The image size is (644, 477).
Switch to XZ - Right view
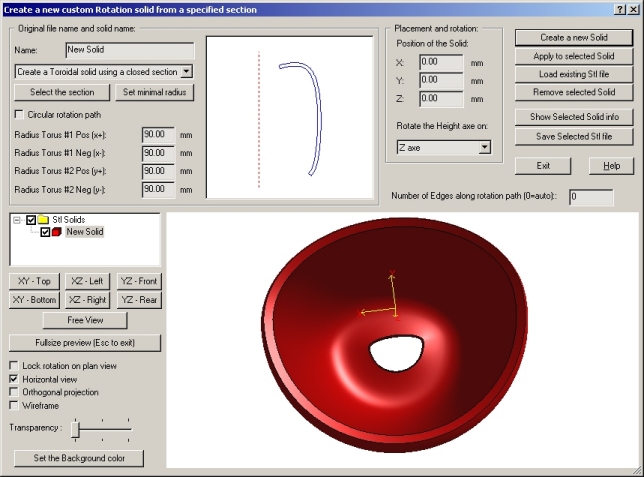pos(87,300)
